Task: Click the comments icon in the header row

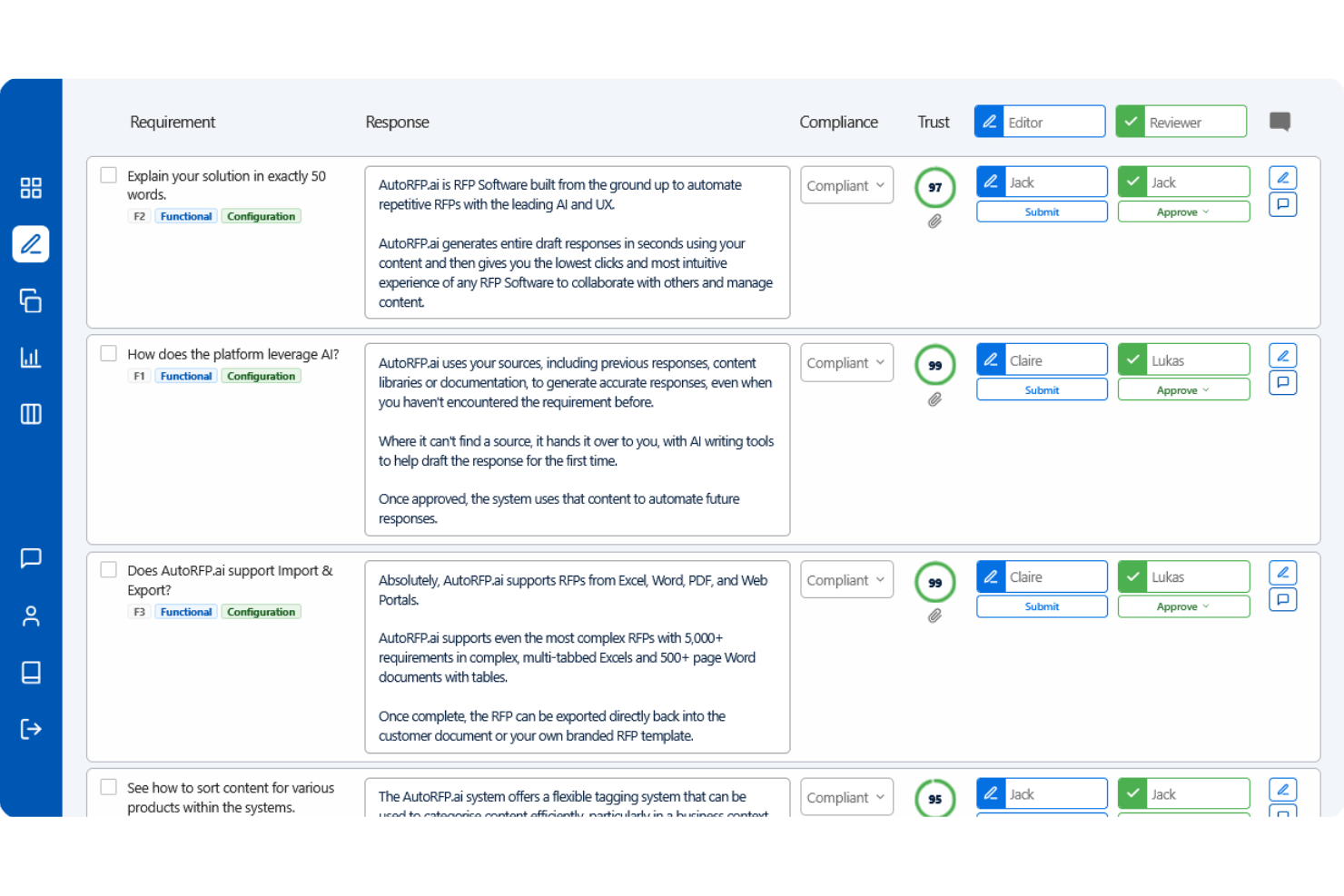Action: (x=1280, y=122)
